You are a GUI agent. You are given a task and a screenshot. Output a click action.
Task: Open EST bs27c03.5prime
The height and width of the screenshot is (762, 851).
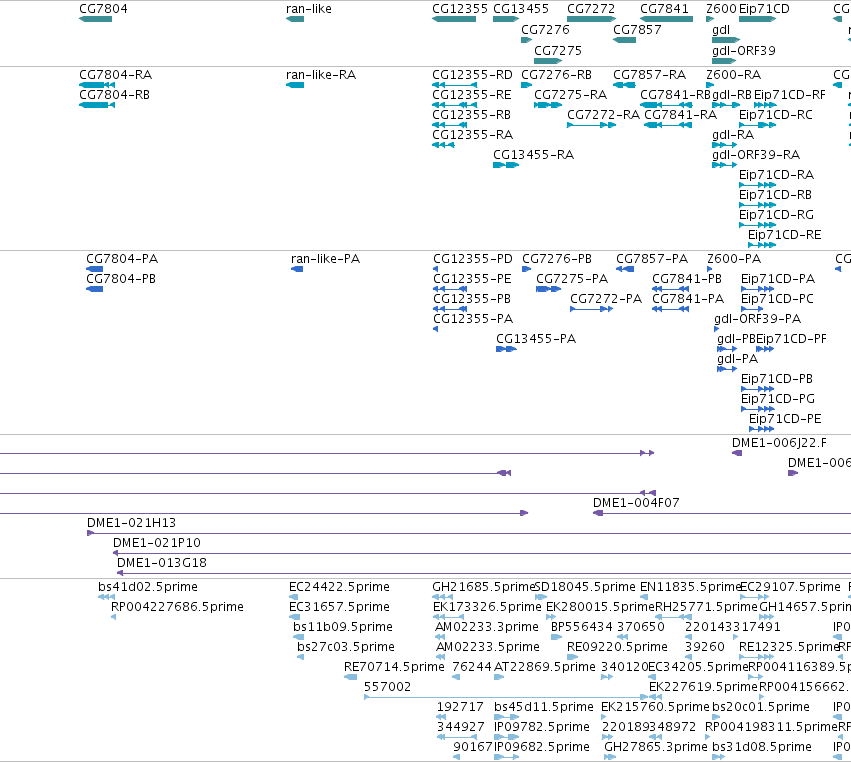(345, 647)
